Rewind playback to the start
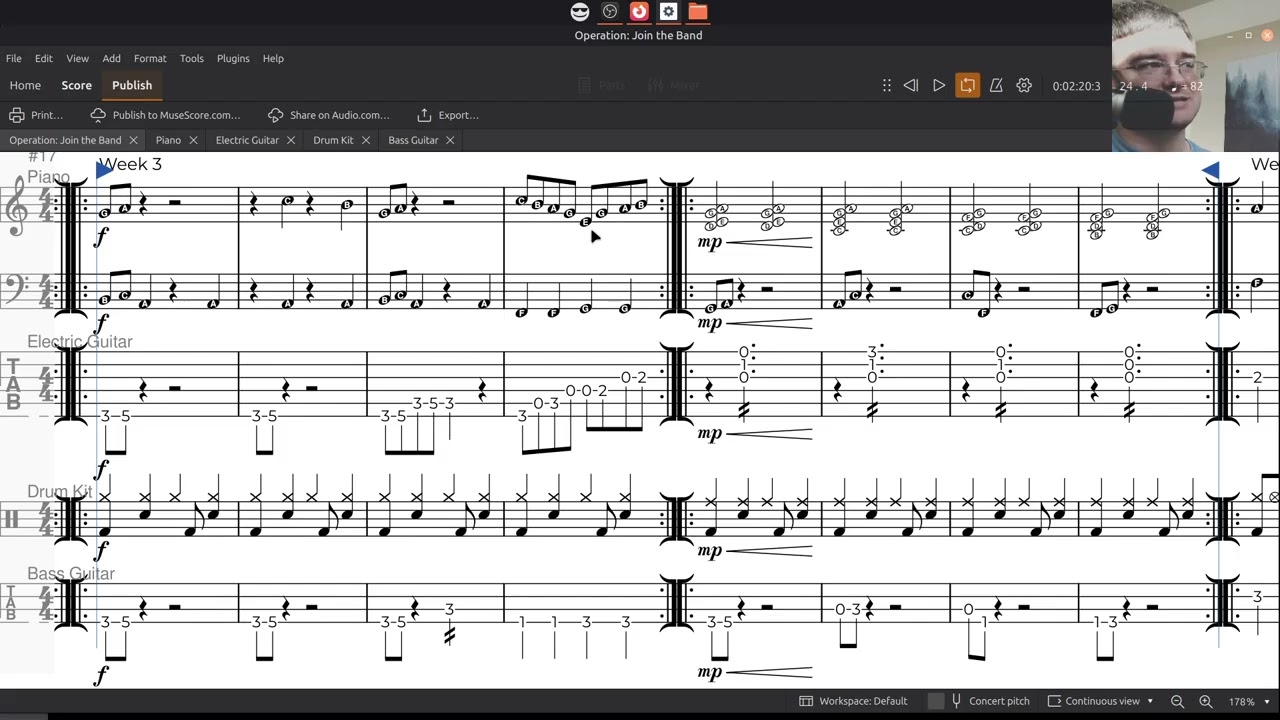1280x720 pixels. tap(911, 86)
